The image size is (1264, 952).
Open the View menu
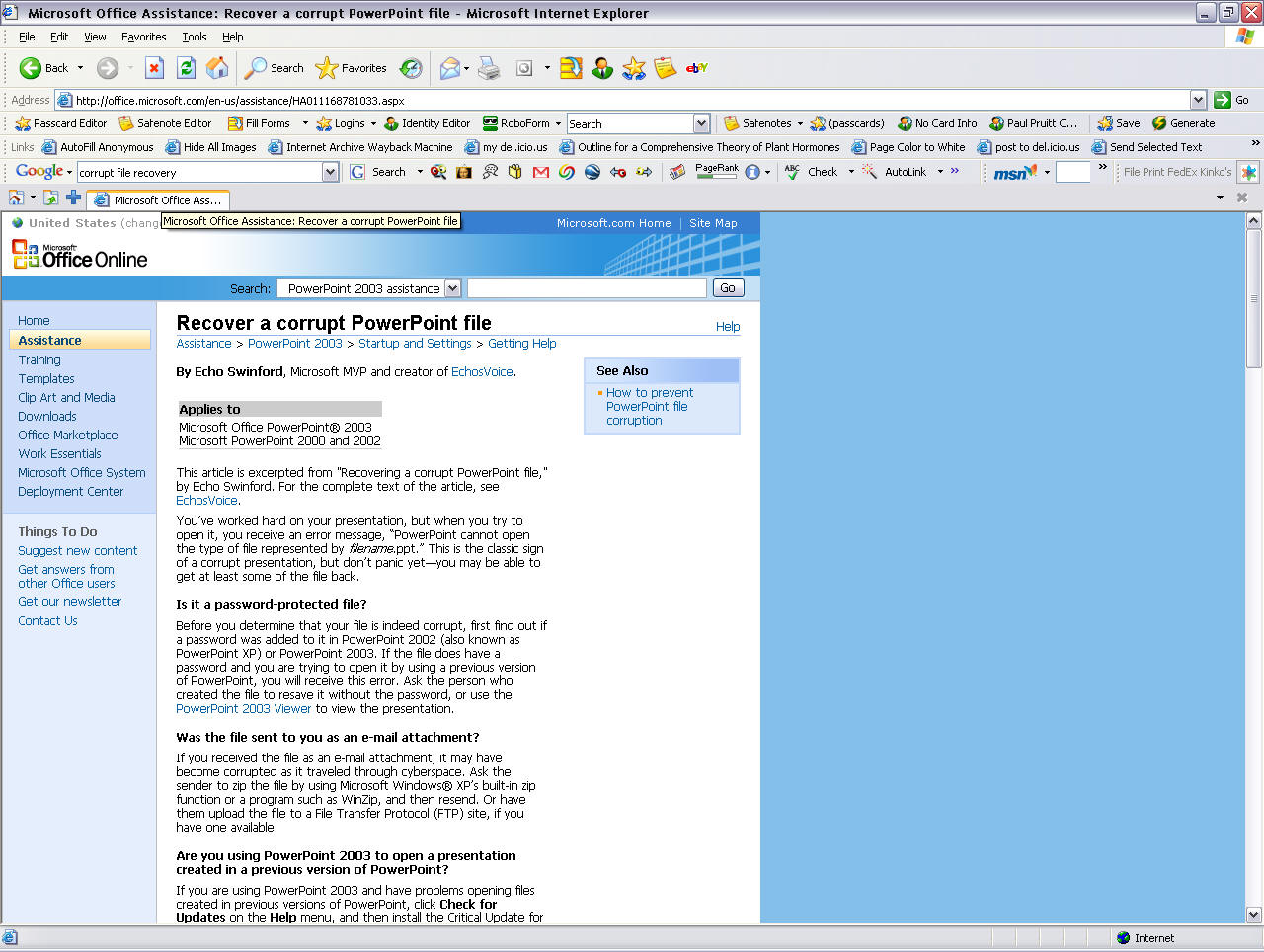pyautogui.click(x=95, y=37)
